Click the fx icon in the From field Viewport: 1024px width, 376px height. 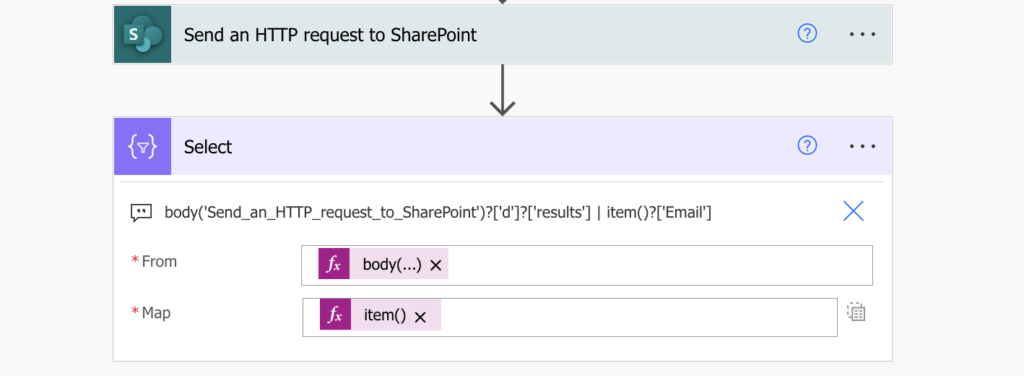click(x=334, y=264)
